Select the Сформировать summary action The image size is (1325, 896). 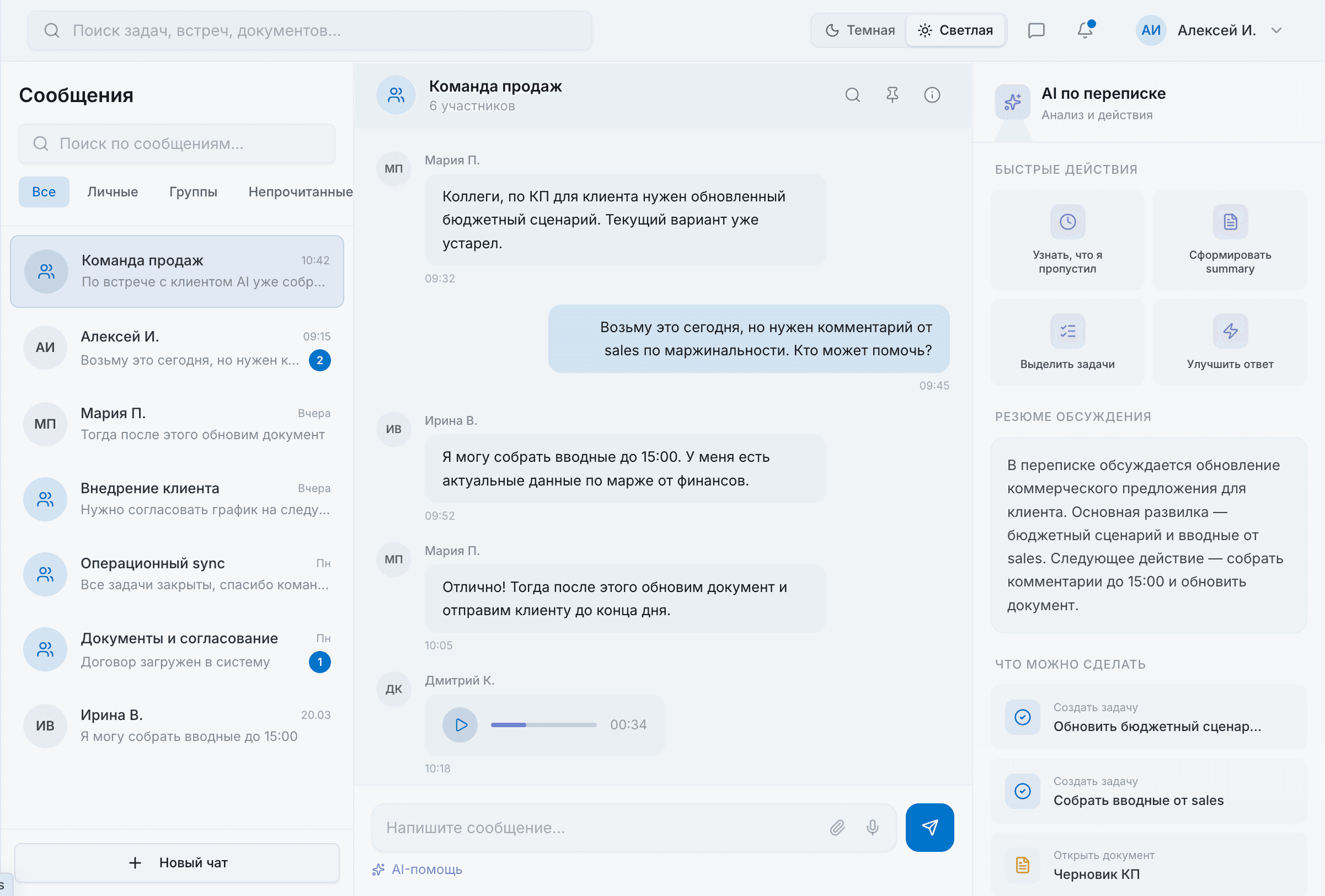[1229, 241]
